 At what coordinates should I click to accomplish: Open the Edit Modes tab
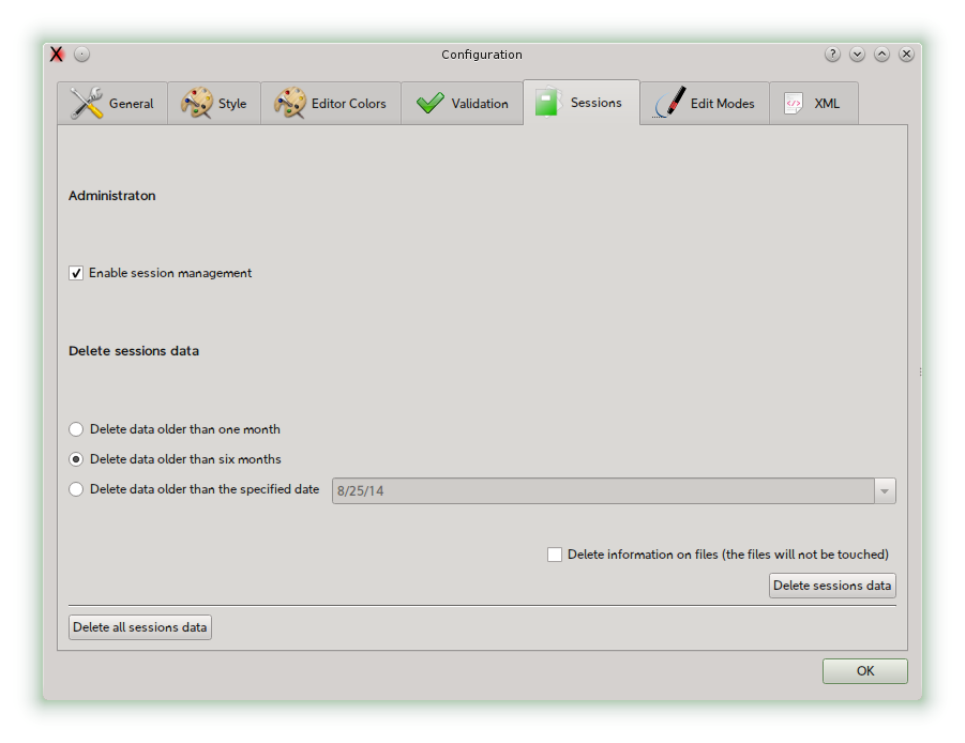click(x=705, y=103)
